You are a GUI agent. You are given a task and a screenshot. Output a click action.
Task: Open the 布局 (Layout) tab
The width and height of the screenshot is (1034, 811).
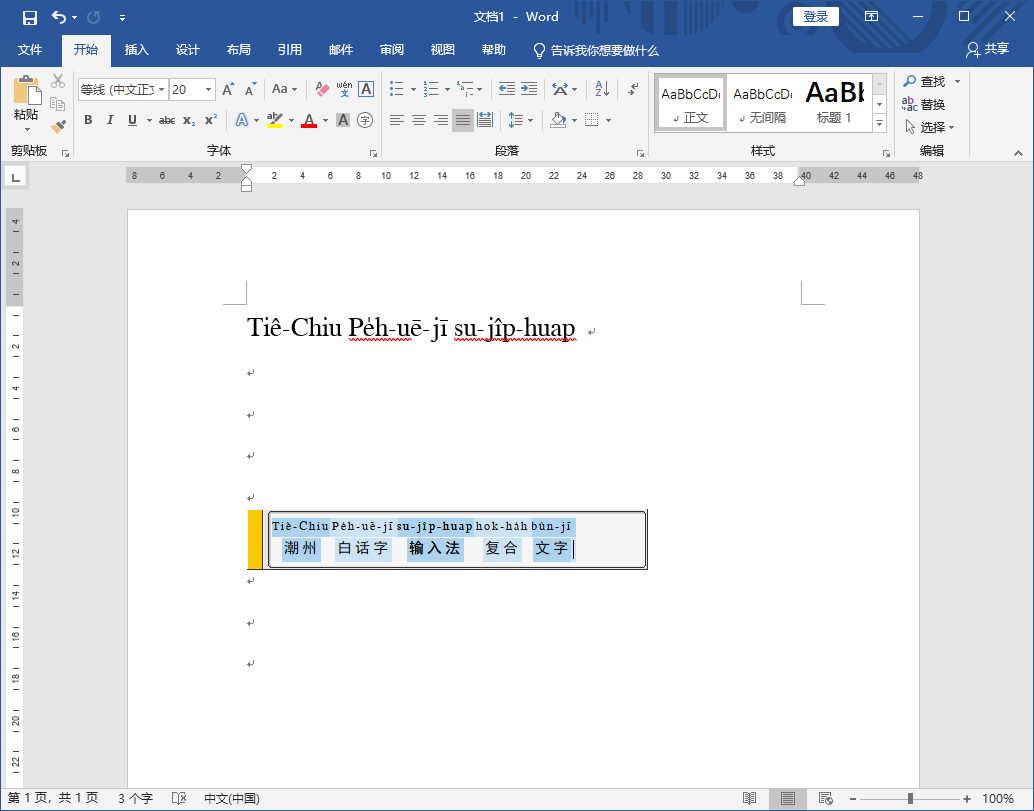click(238, 50)
